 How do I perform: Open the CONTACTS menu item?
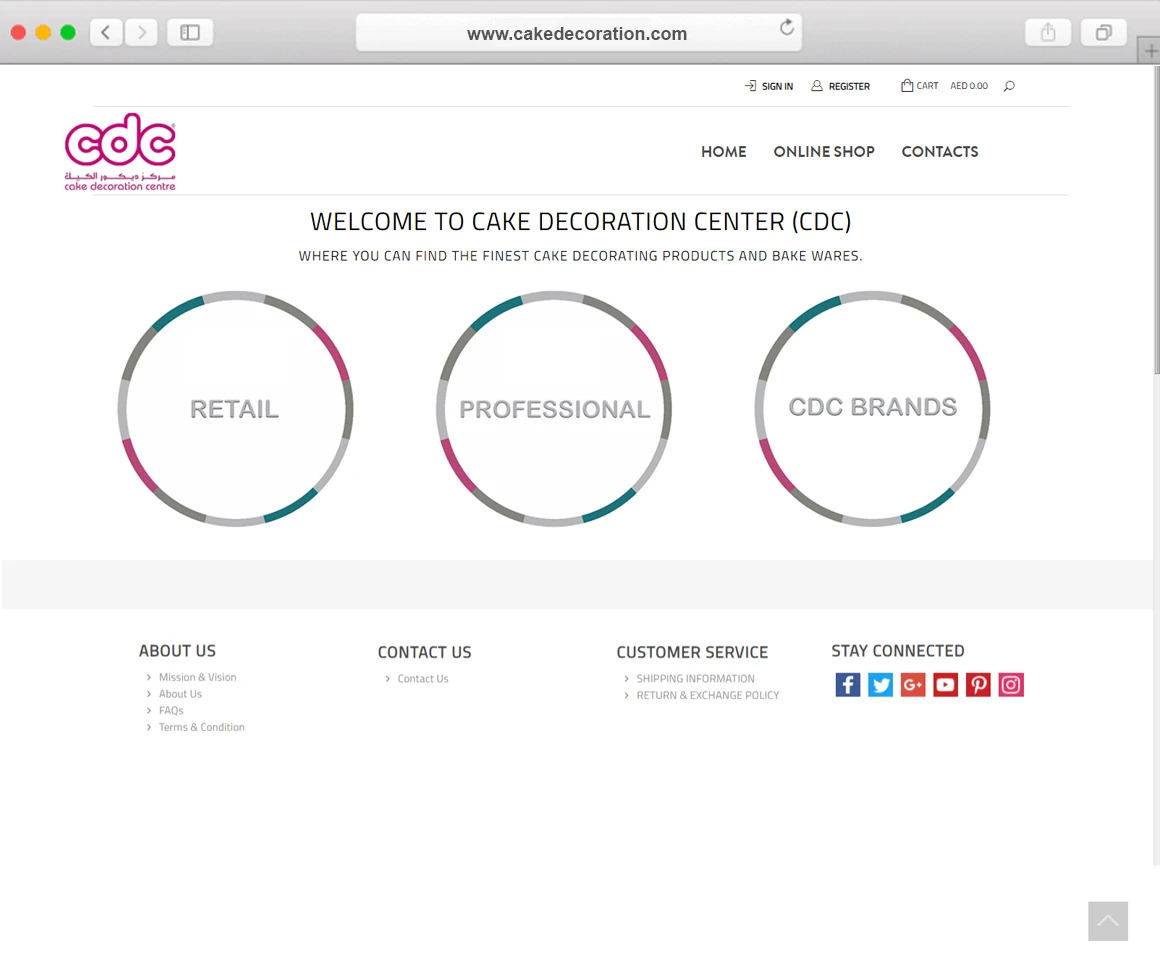[940, 152]
